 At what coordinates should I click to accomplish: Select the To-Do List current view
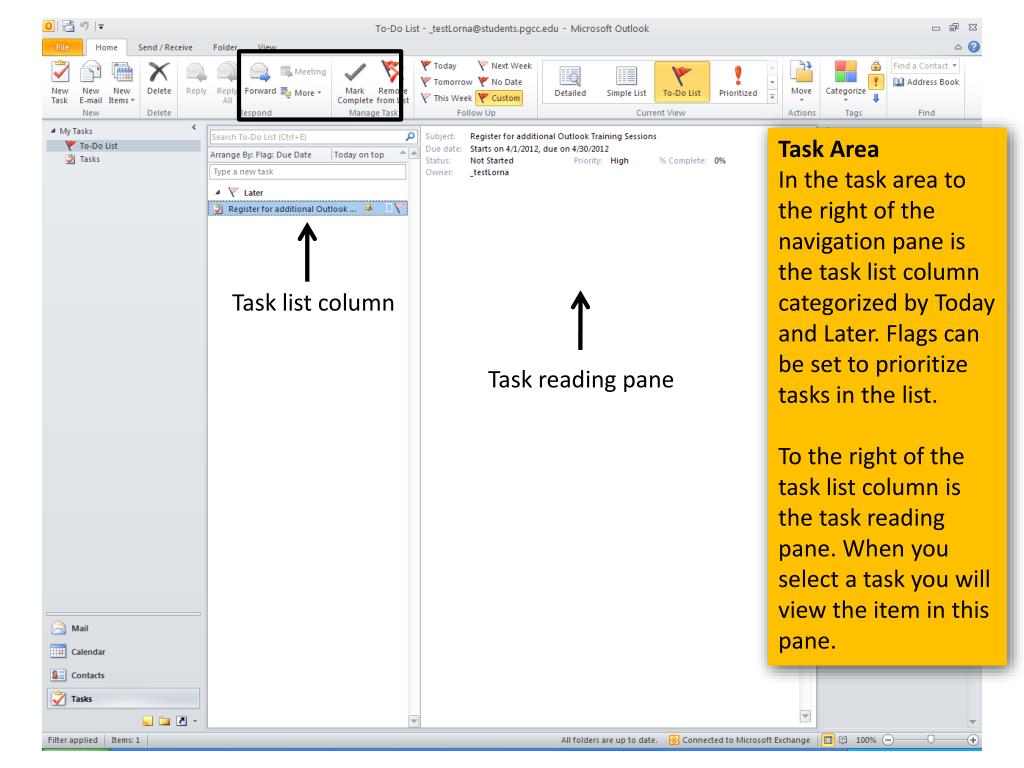point(682,82)
